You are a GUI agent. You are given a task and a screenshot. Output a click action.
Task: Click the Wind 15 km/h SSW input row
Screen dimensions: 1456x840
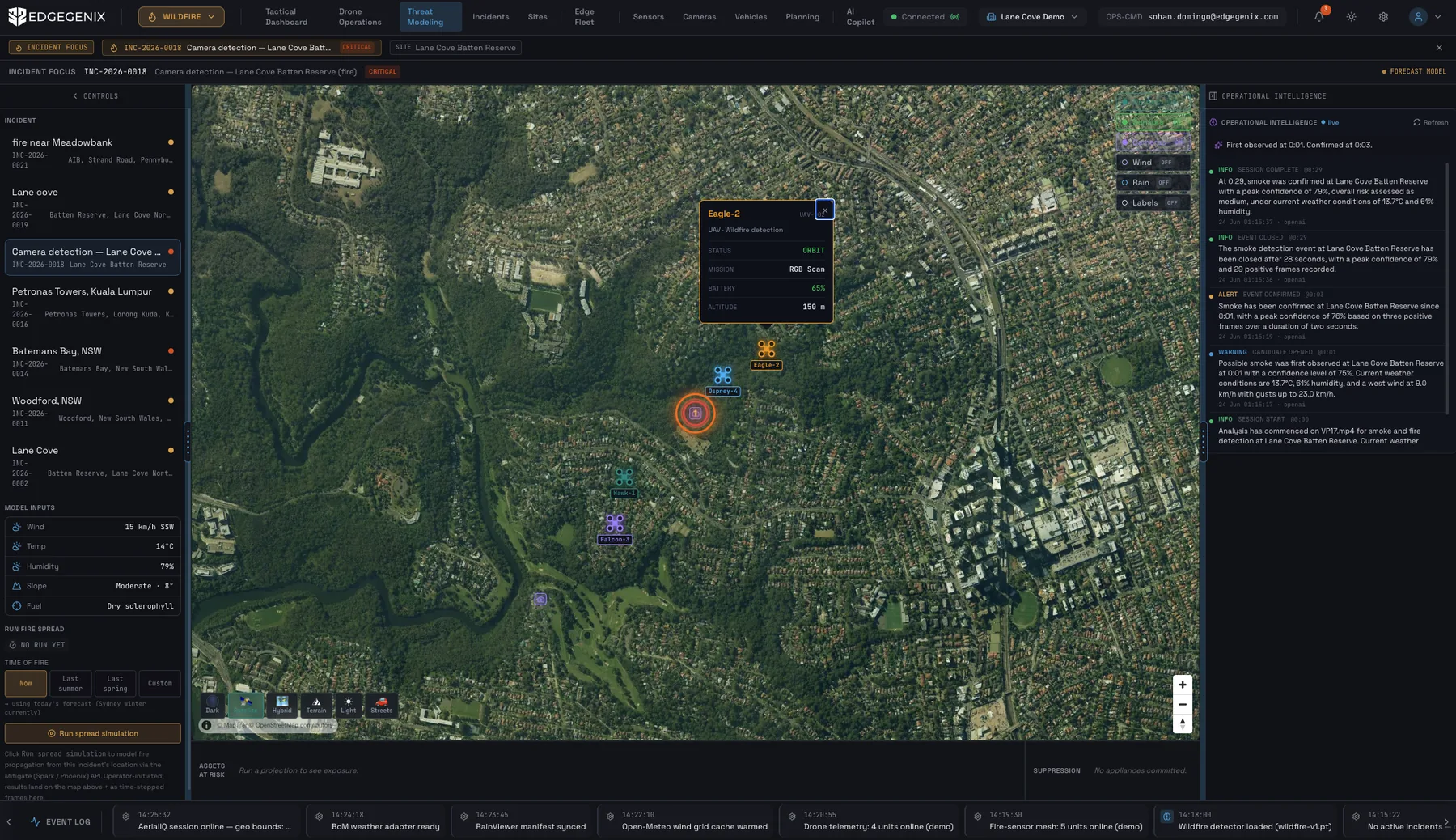93,527
